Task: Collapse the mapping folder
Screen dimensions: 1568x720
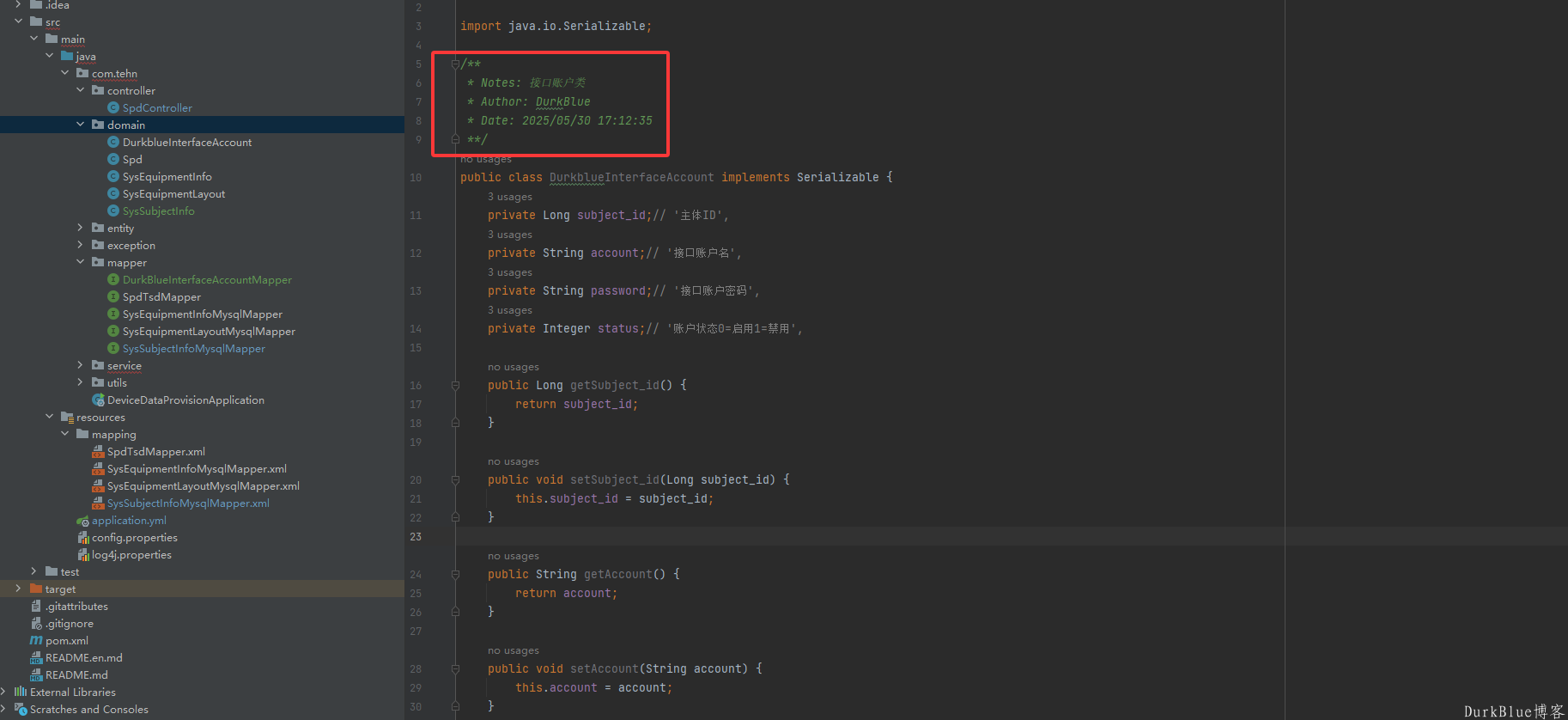Action: [64, 434]
